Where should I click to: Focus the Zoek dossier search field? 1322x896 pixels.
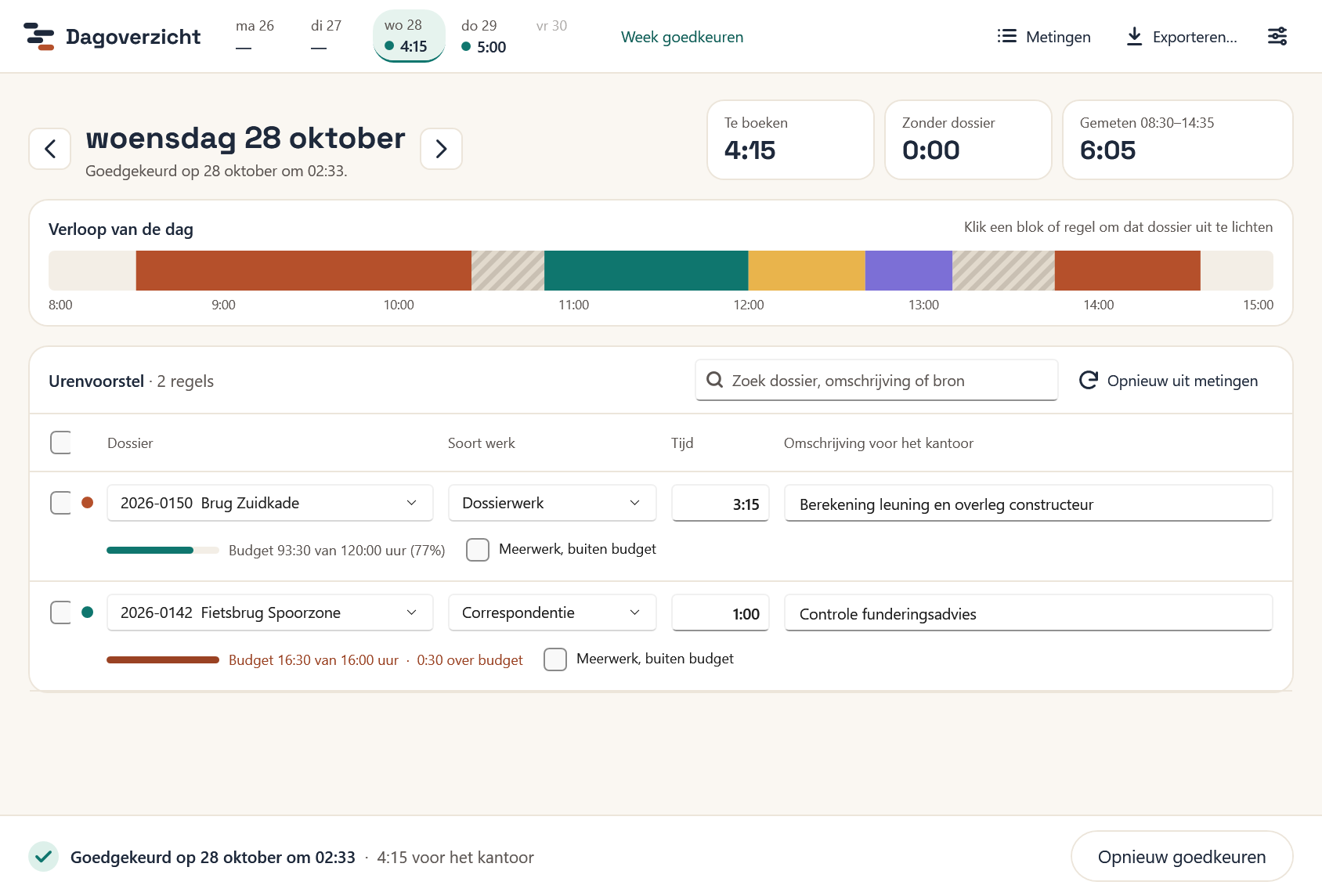pyautogui.click(x=876, y=380)
